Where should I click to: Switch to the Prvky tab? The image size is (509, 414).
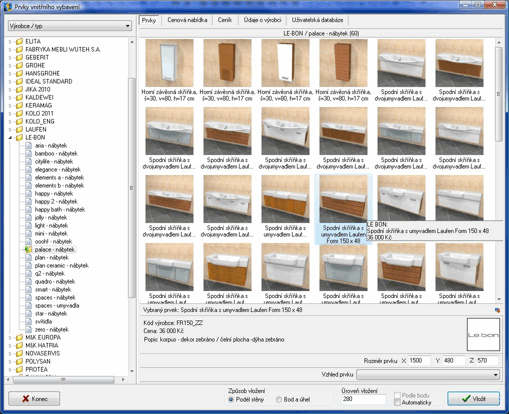point(149,20)
